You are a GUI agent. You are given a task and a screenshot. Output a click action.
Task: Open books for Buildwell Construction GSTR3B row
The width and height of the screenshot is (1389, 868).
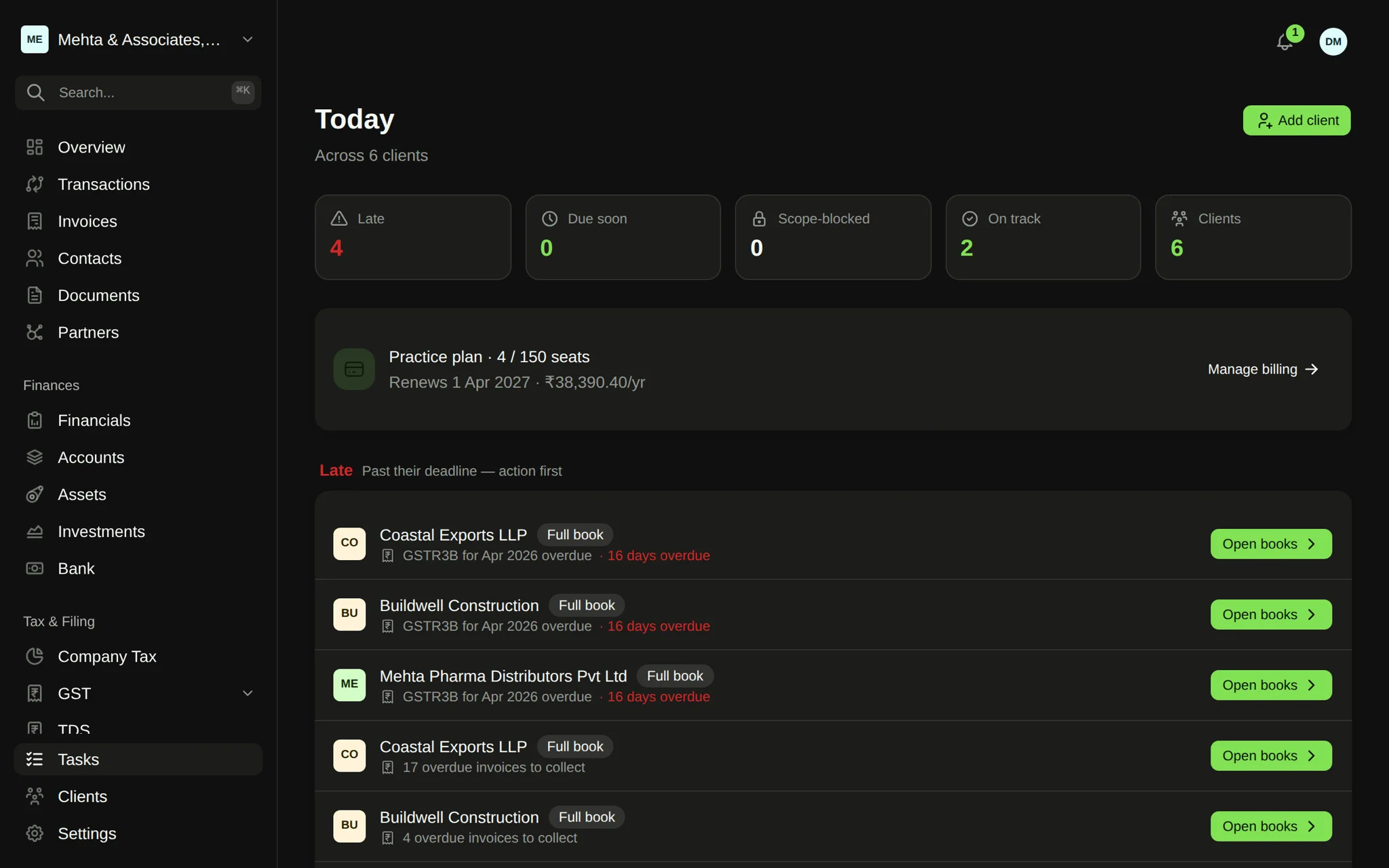pos(1271,614)
